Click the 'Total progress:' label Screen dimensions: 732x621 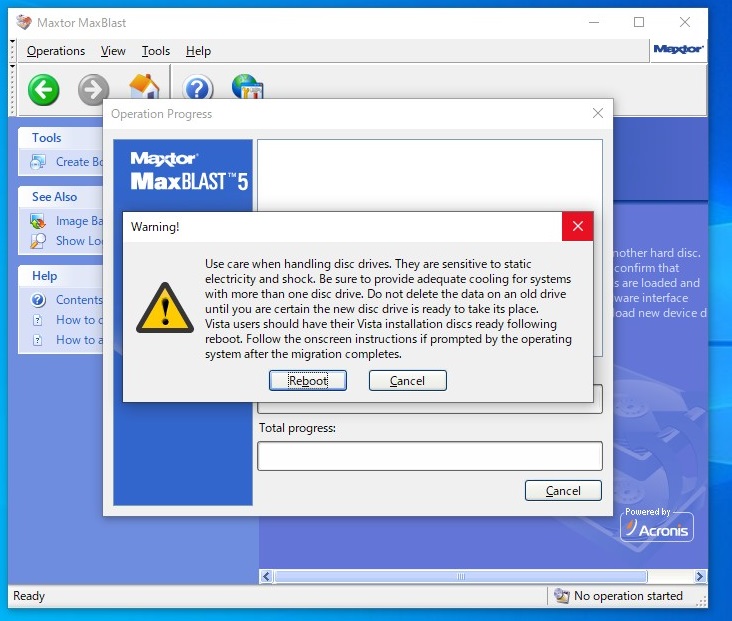[297, 428]
